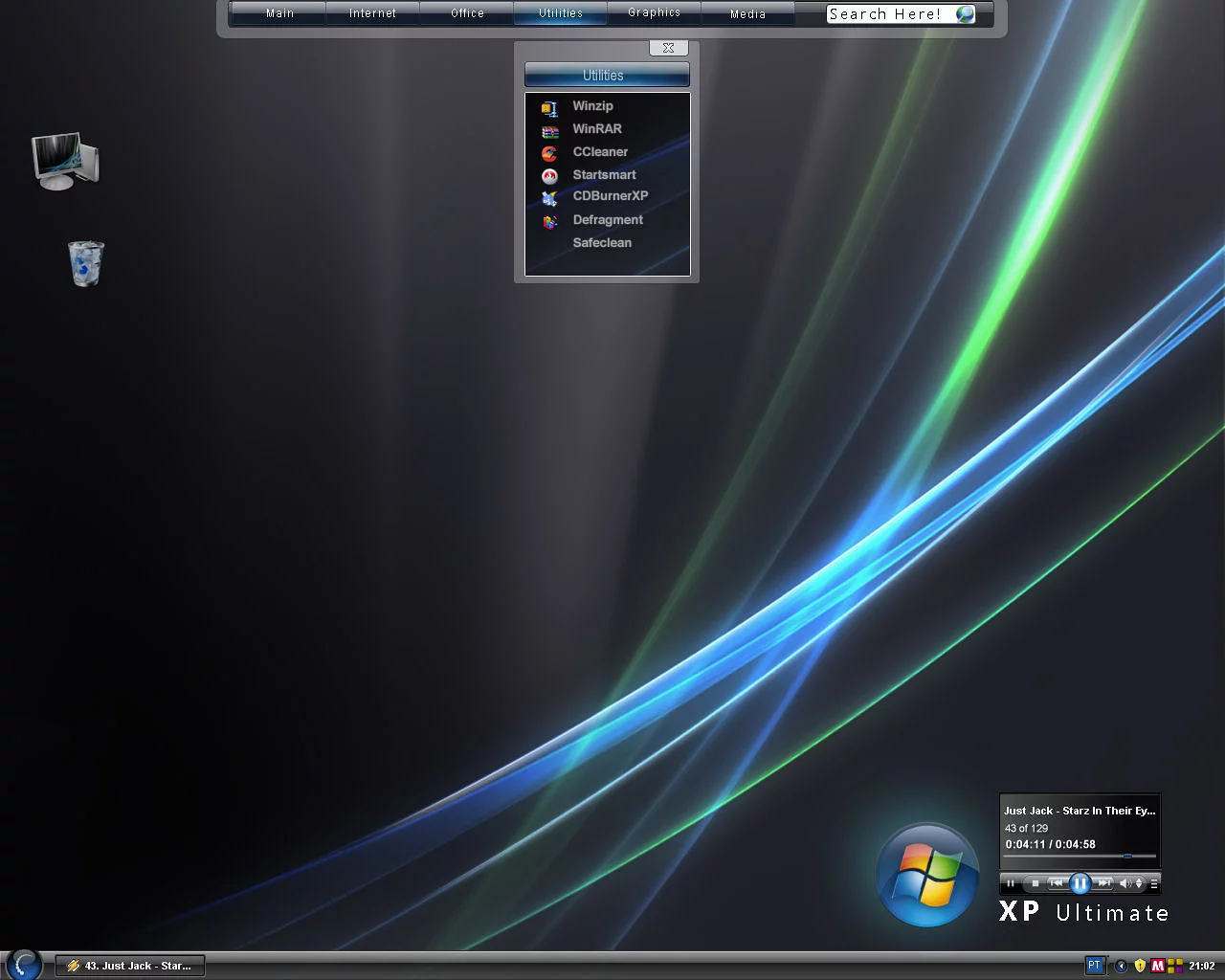Click the McAfee tray icon

1158,966
